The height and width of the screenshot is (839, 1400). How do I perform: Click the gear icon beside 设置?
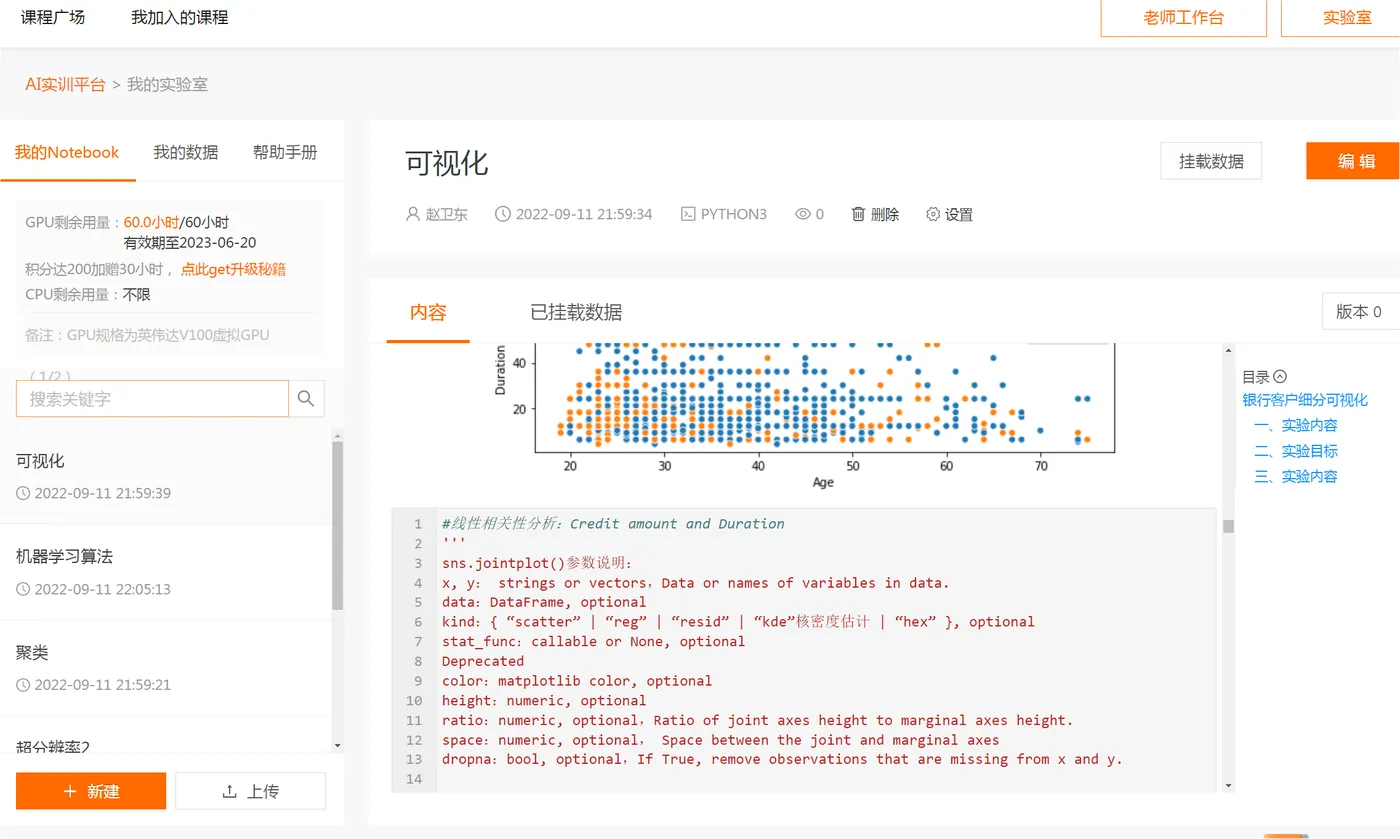click(x=933, y=214)
